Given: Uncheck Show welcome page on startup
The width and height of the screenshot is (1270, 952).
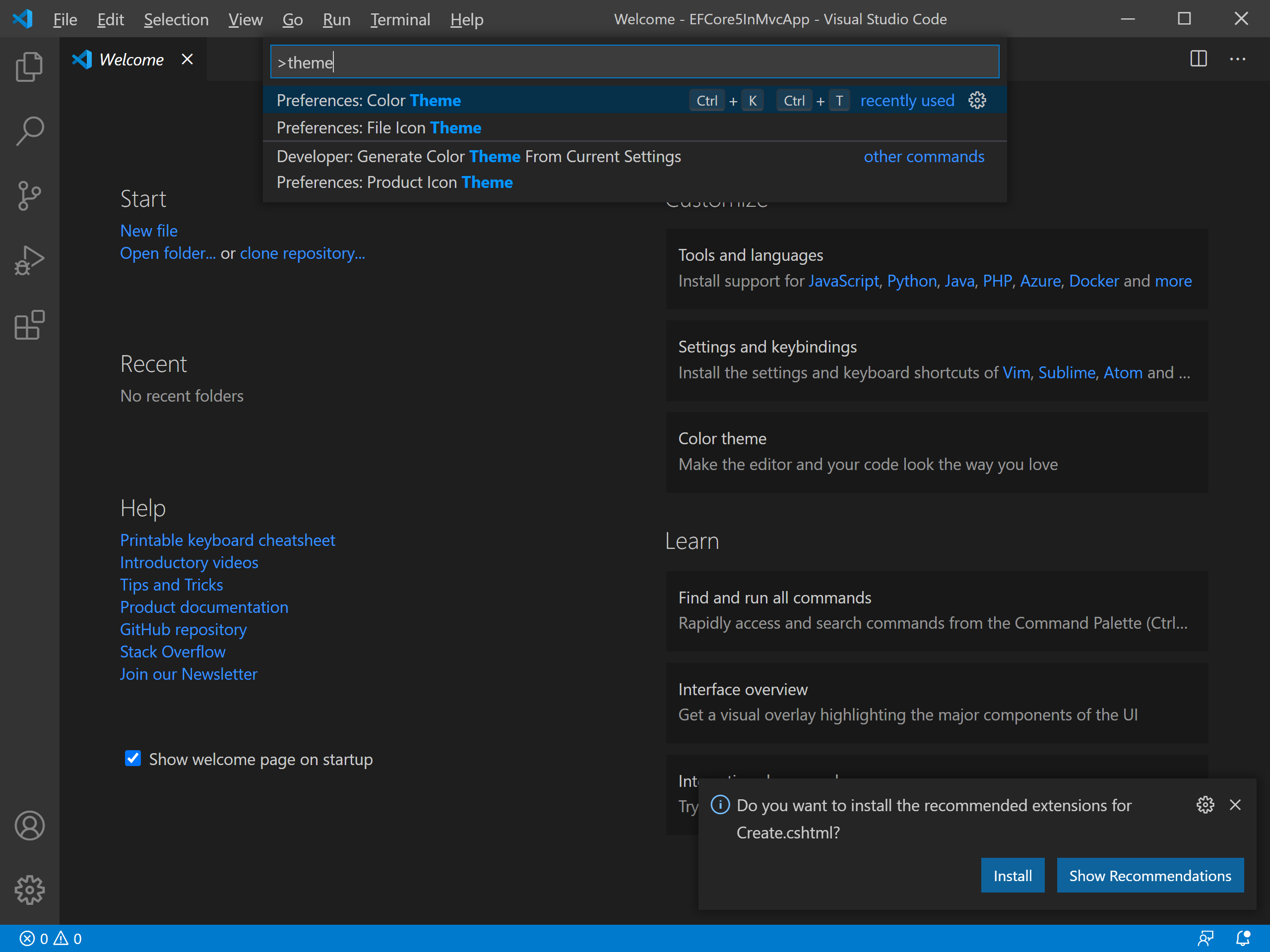Looking at the screenshot, I should tap(133, 759).
